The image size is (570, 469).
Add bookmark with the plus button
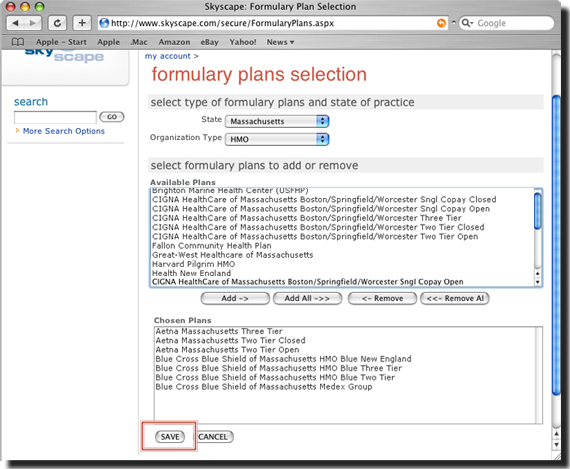pyautogui.click(x=82, y=23)
